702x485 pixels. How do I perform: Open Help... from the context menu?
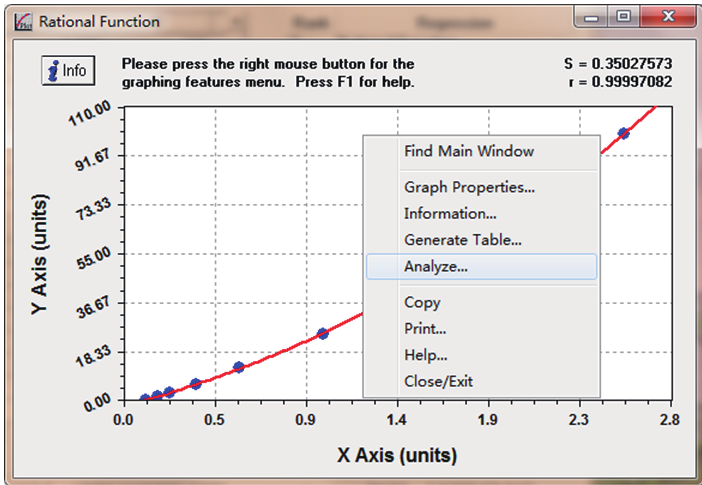pyautogui.click(x=425, y=355)
